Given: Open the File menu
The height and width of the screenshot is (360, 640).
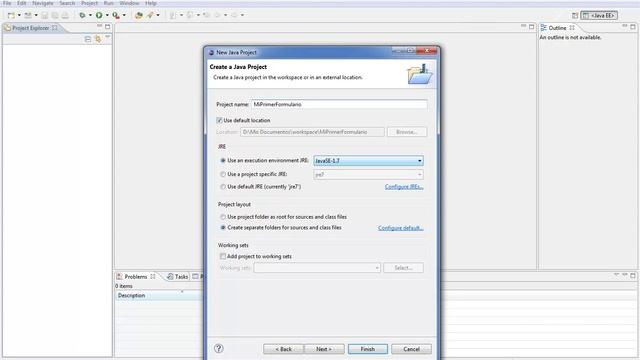Looking at the screenshot, I should 7,3.
